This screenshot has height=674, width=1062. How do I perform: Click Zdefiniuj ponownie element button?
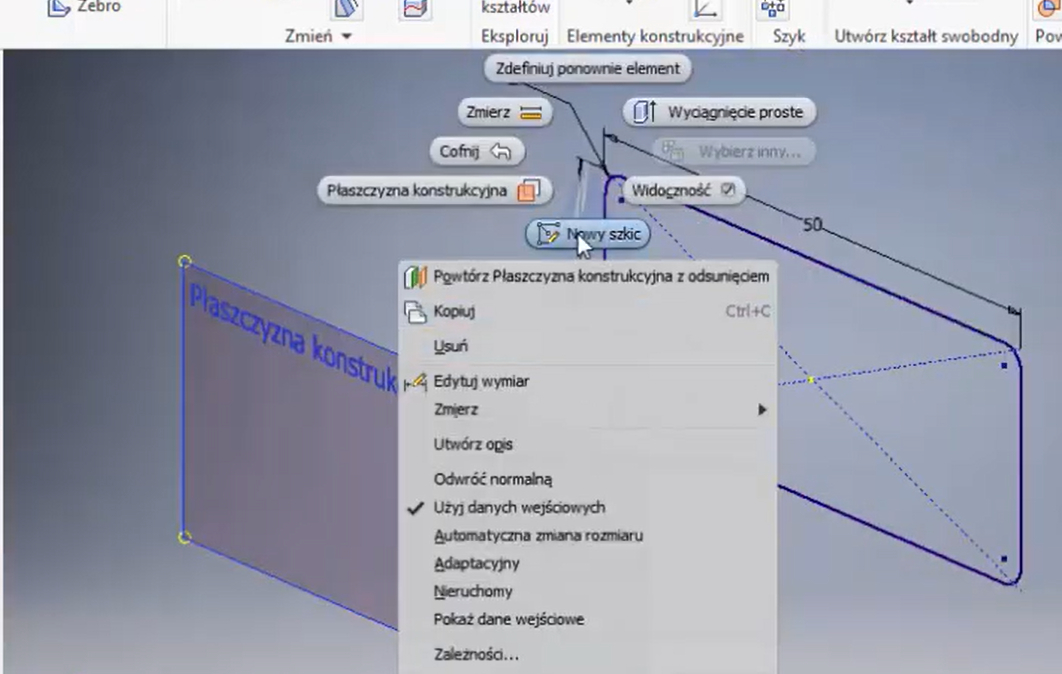(587, 69)
